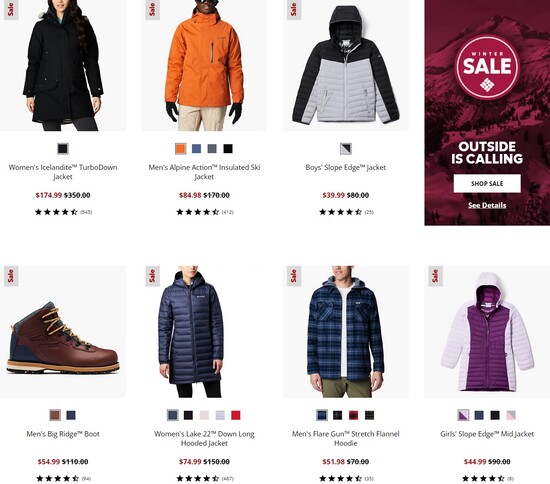View the orange ski jacket product image

point(204,65)
